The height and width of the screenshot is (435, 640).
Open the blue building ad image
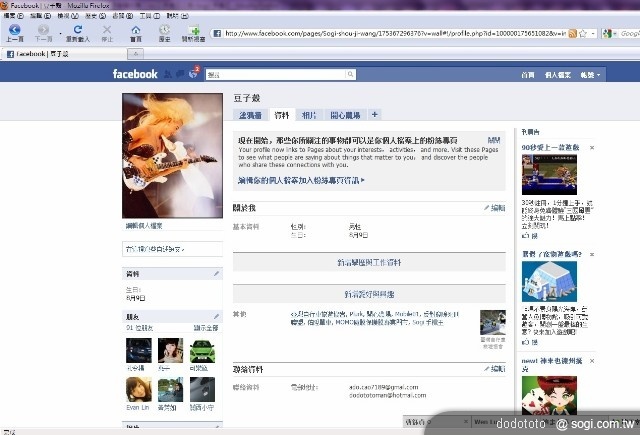click(549, 282)
